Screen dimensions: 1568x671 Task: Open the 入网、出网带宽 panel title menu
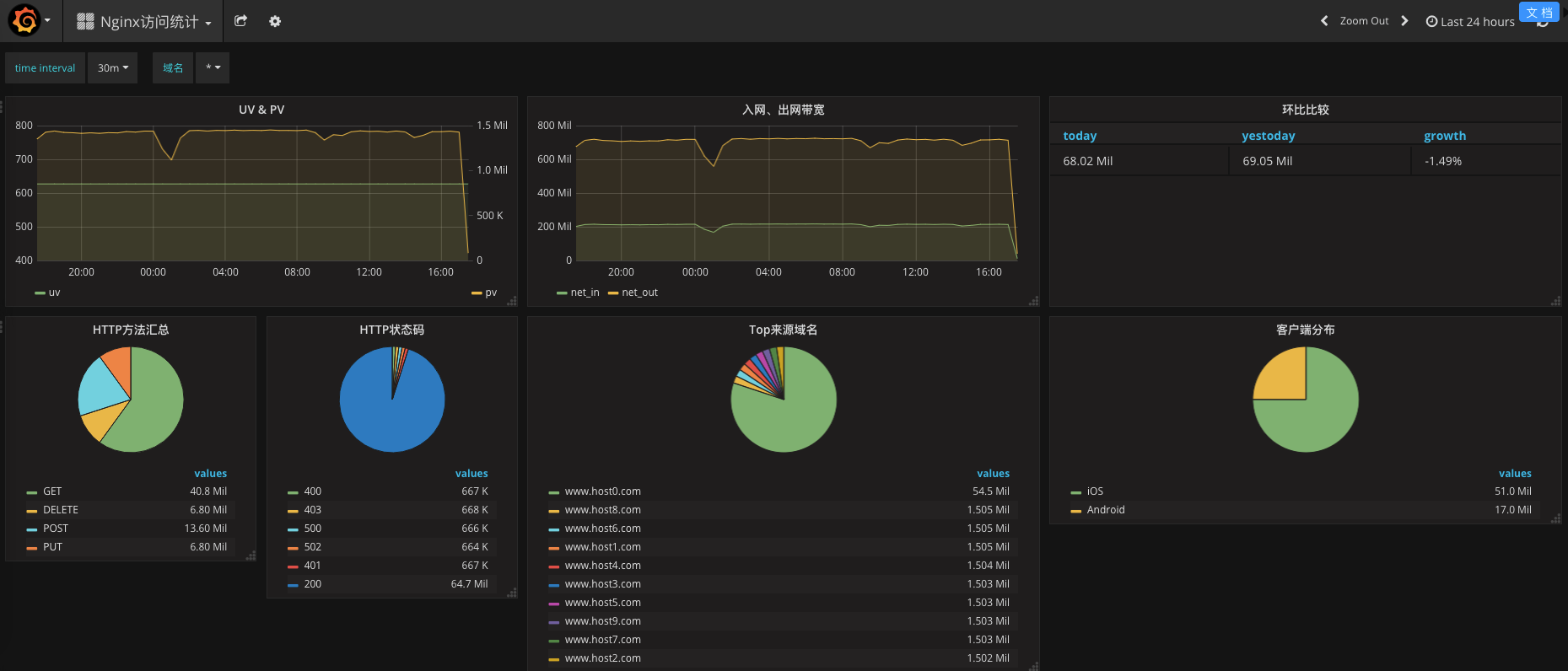(x=784, y=110)
